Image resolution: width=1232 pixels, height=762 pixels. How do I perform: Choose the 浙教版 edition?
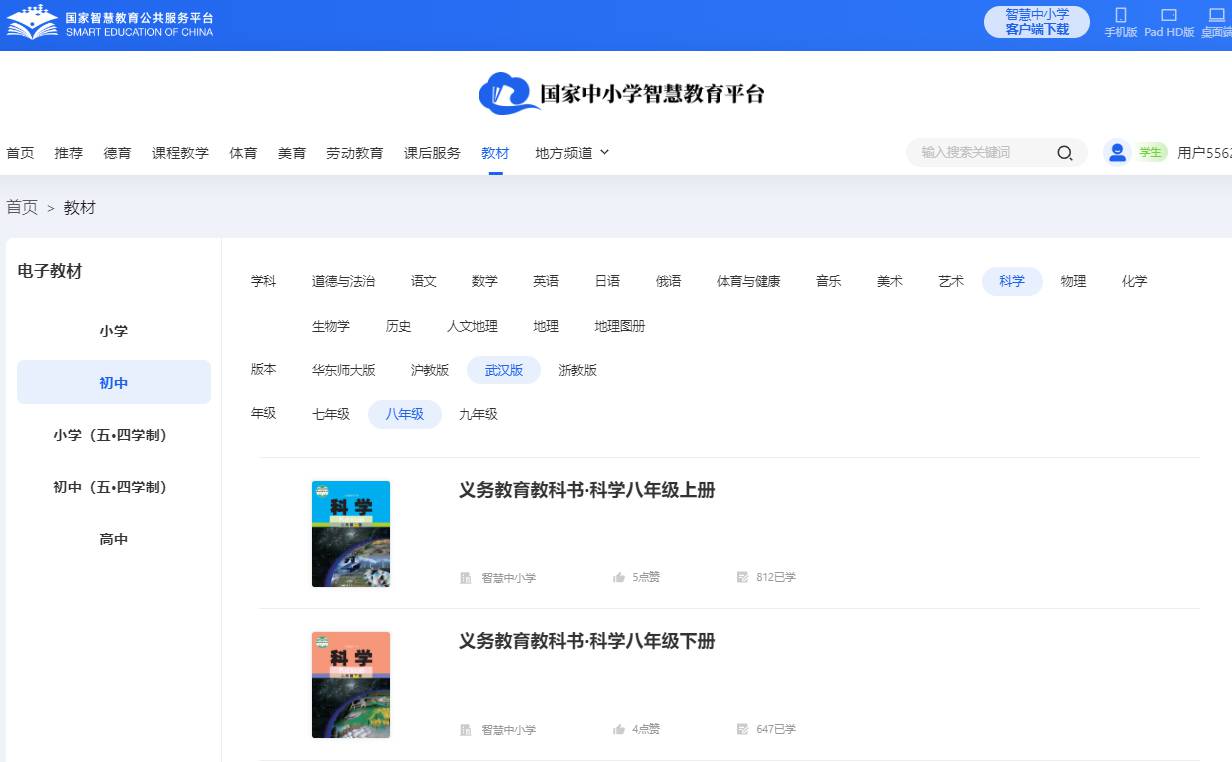(x=577, y=370)
